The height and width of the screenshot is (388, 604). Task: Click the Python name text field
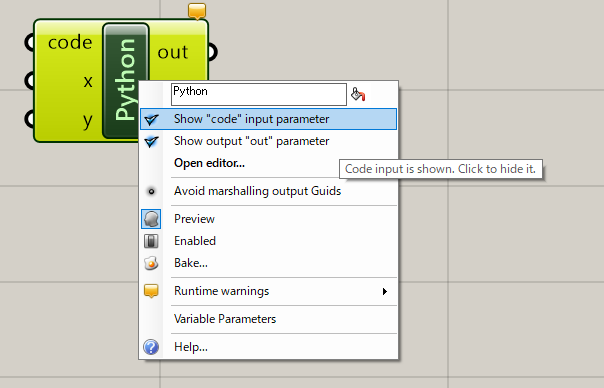[x=258, y=94]
